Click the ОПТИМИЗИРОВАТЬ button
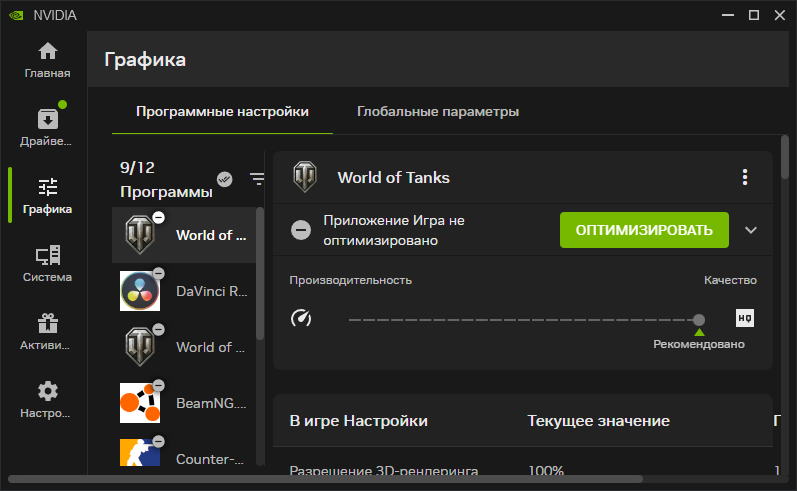797x491 pixels. coord(644,230)
